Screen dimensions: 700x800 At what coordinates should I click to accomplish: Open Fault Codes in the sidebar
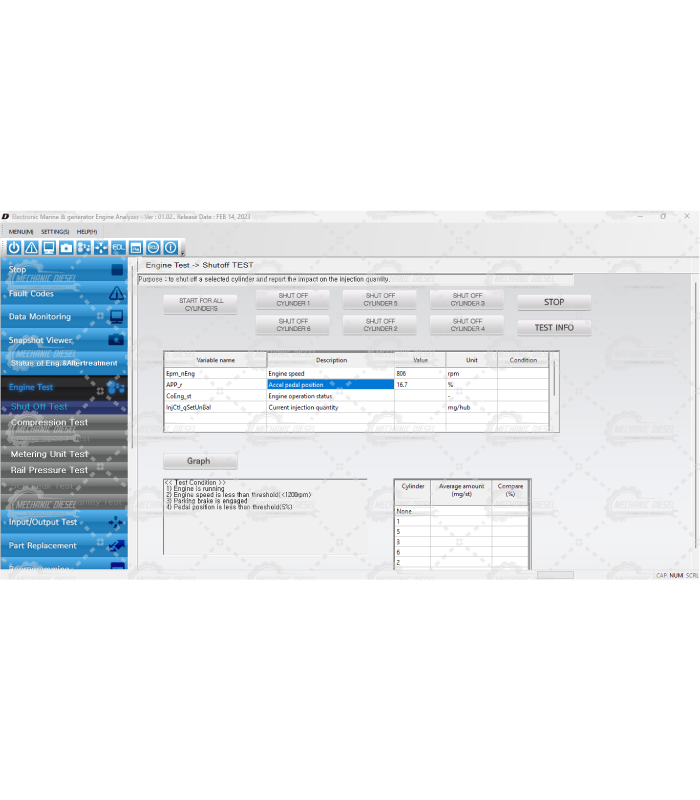click(x=64, y=294)
